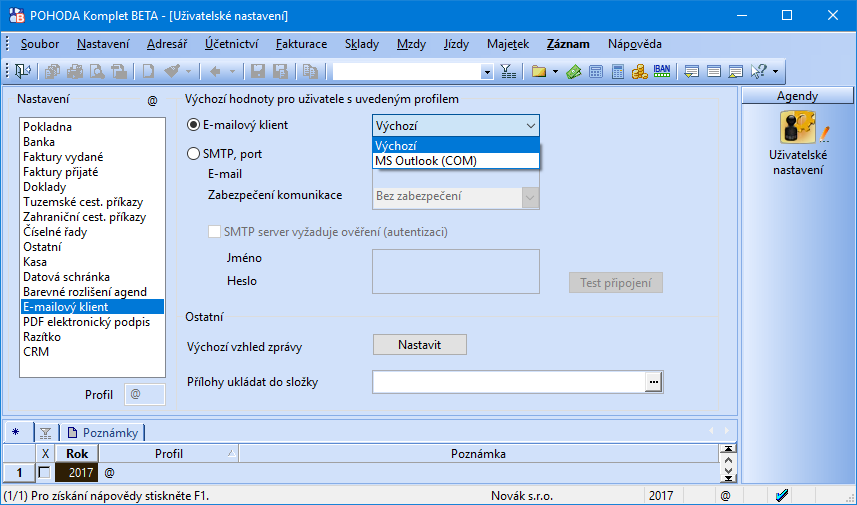Viewport: 857px width, 505px height.
Task: Open the calendar toolbar icon
Action: tap(596, 71)
